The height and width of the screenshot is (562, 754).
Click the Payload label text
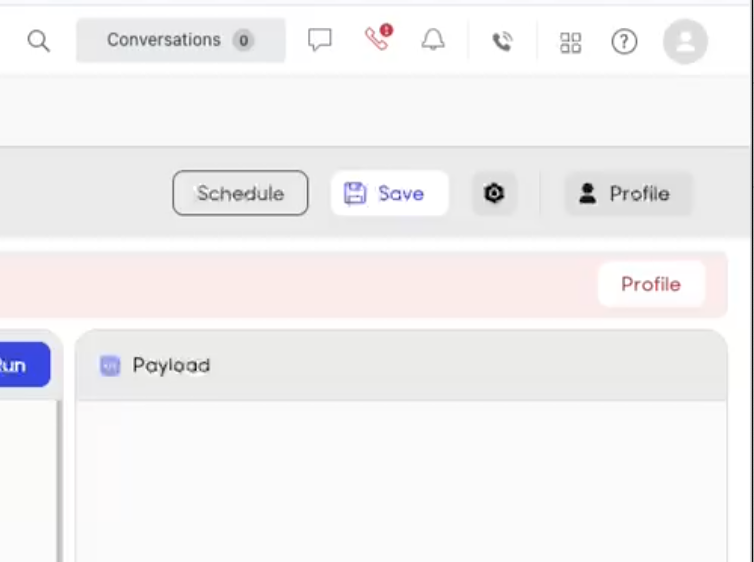click(x=171, y=365)
